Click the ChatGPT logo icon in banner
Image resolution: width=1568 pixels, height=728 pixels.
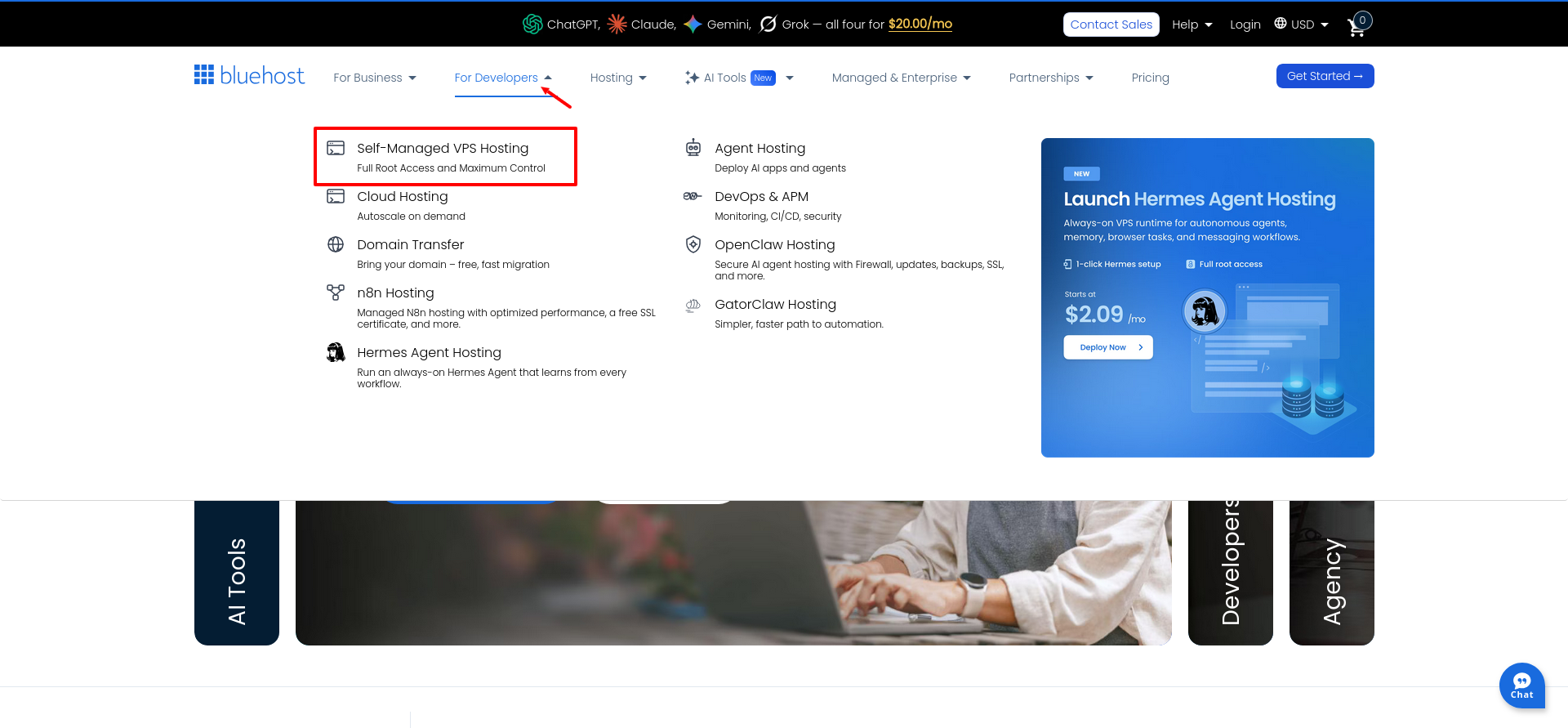532,25
